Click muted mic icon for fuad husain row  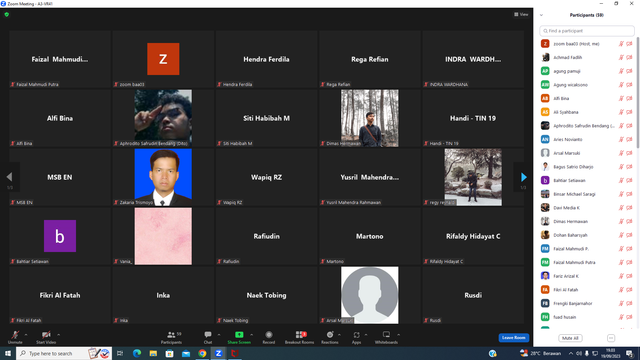621,317
